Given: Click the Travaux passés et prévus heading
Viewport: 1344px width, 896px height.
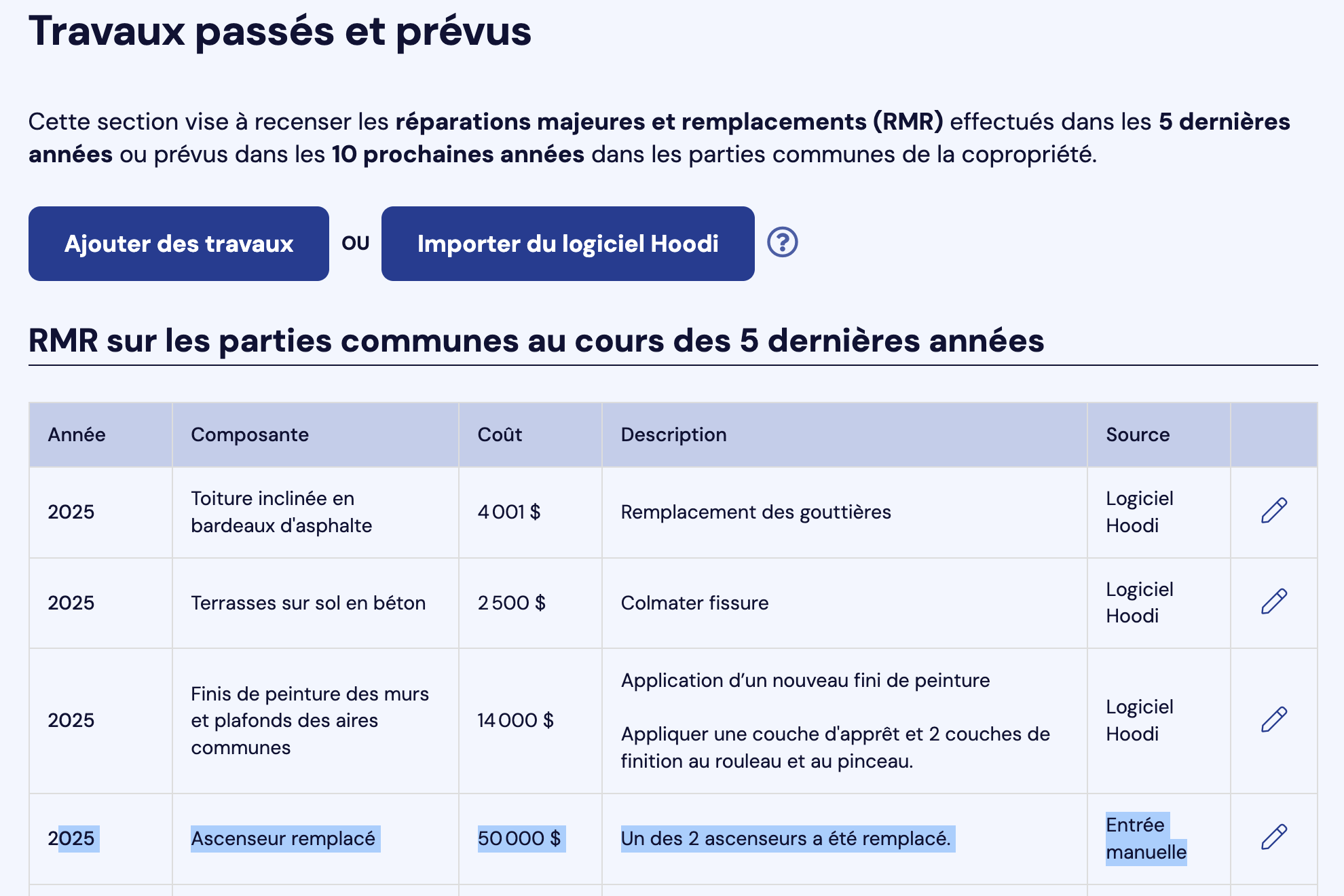Looking at the screenshot, I should tap(280, 31).
